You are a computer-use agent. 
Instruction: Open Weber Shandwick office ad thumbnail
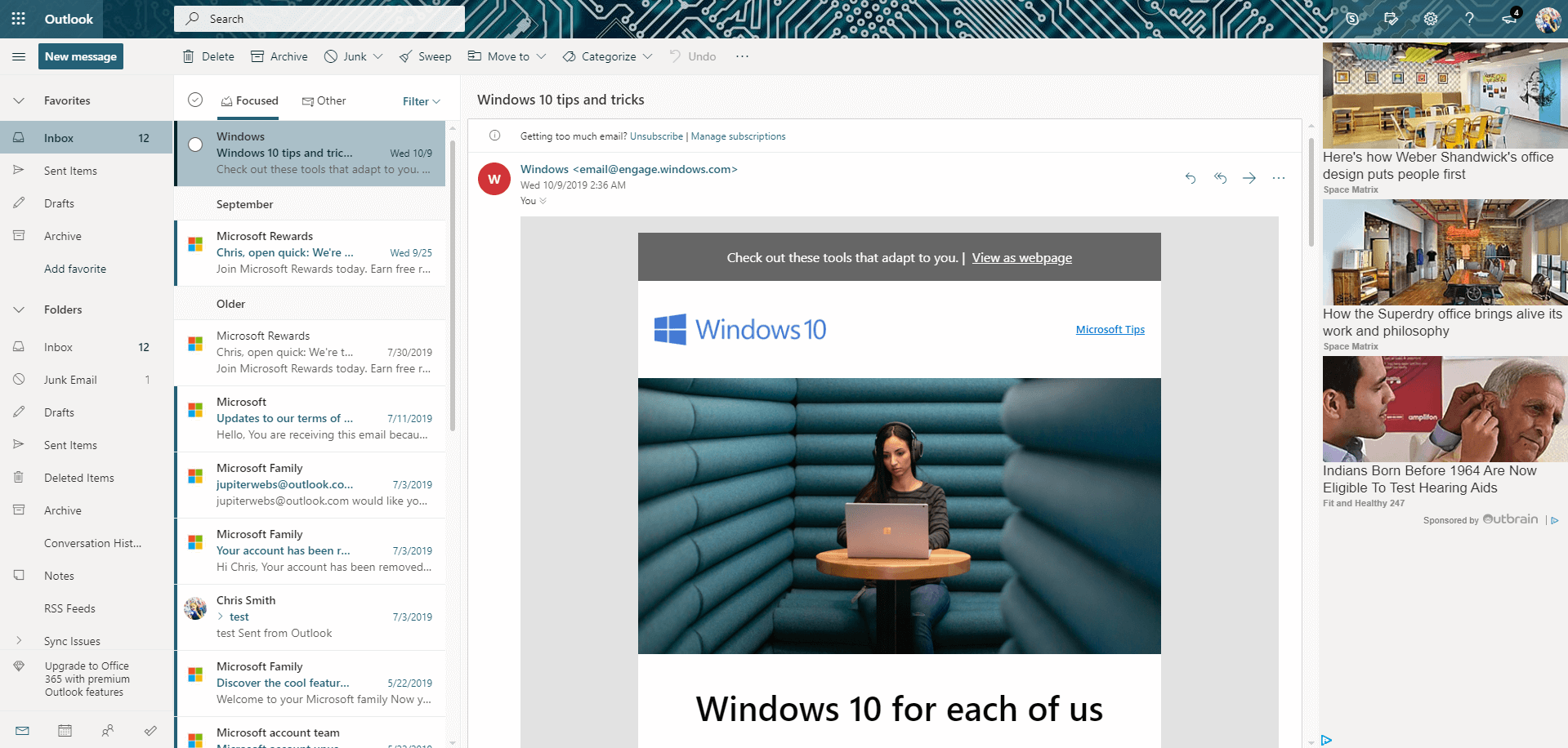[1445, 96]
